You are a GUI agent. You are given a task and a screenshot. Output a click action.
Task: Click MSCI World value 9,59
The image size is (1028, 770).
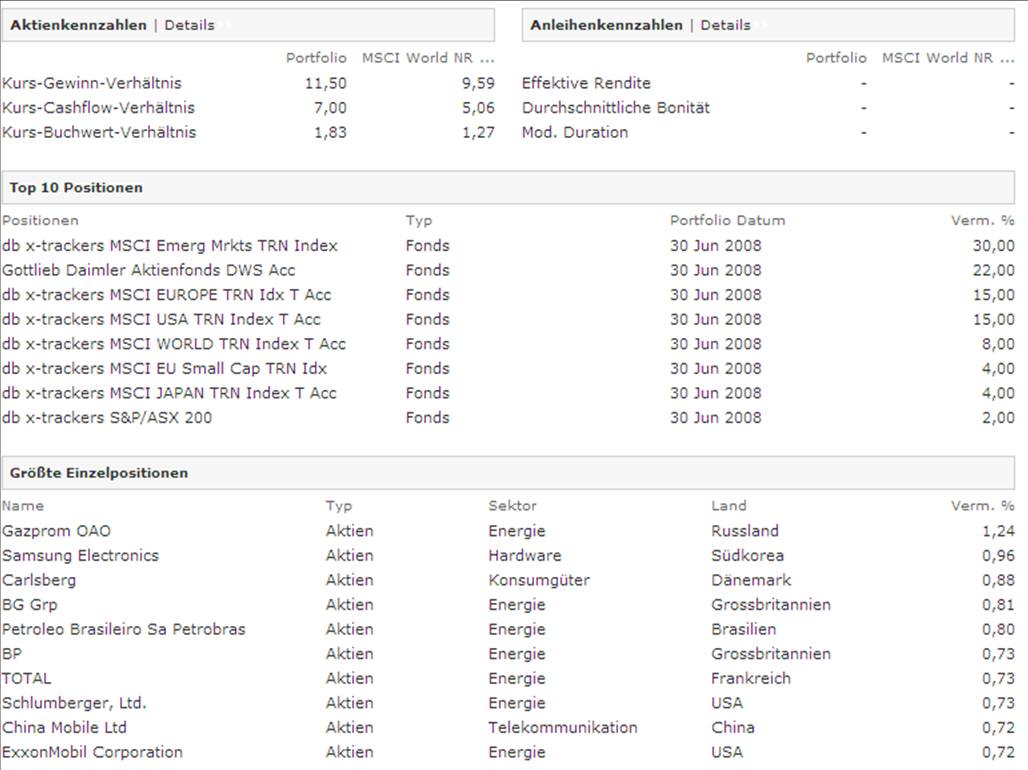[478, 83]
